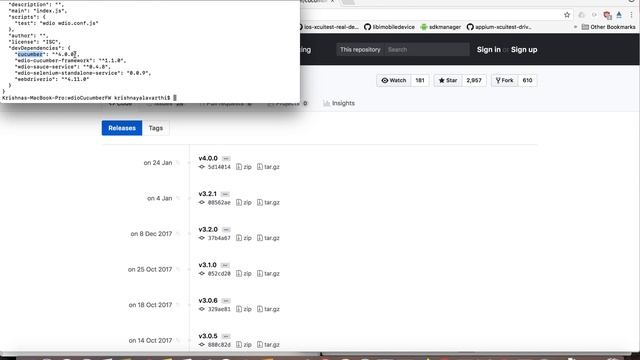Open the appium-xcuitest-driv... bookmark

[499, 27]
